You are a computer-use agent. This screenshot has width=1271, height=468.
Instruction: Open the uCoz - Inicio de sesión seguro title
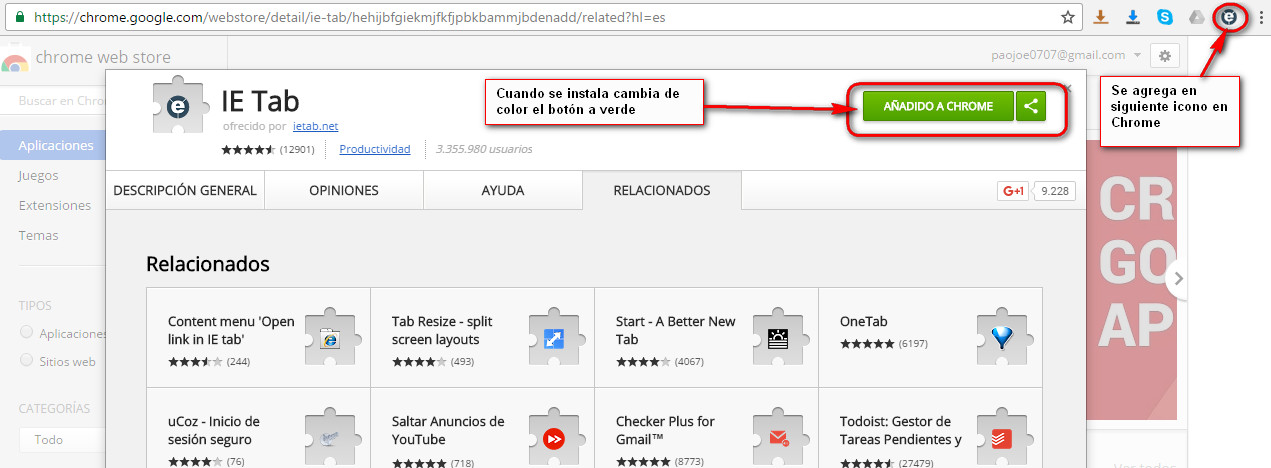click(214, 430)
